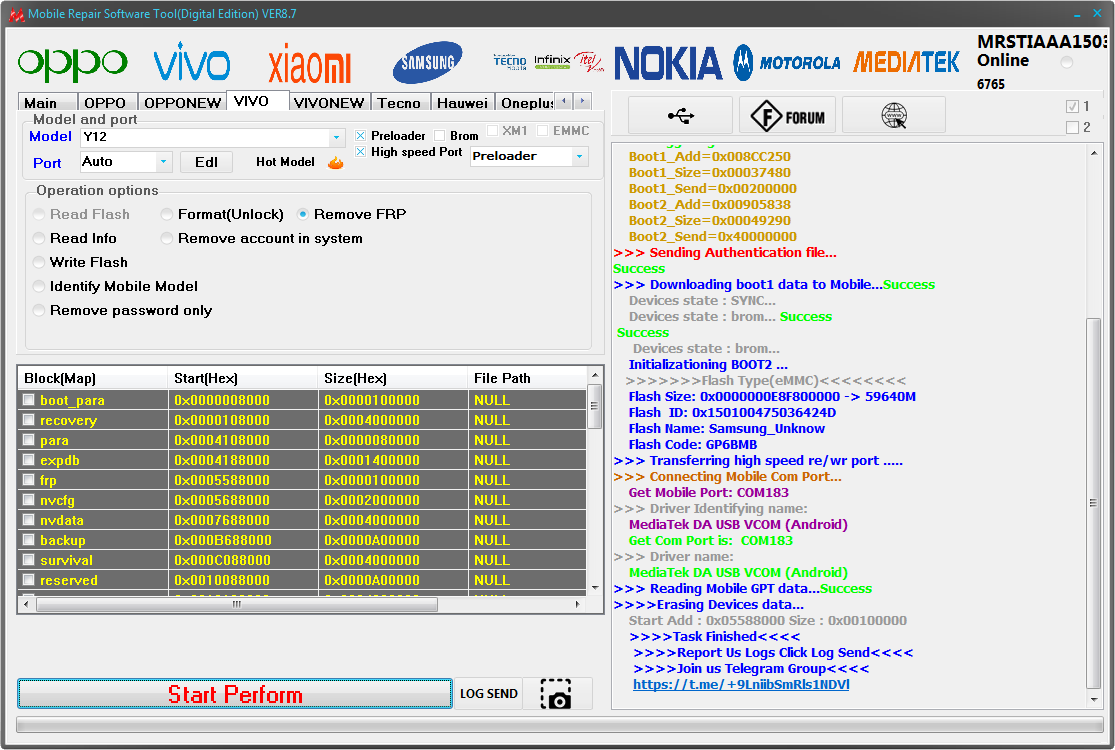
Task: Click the 'reserved' partition name
Action: [69, 580]
